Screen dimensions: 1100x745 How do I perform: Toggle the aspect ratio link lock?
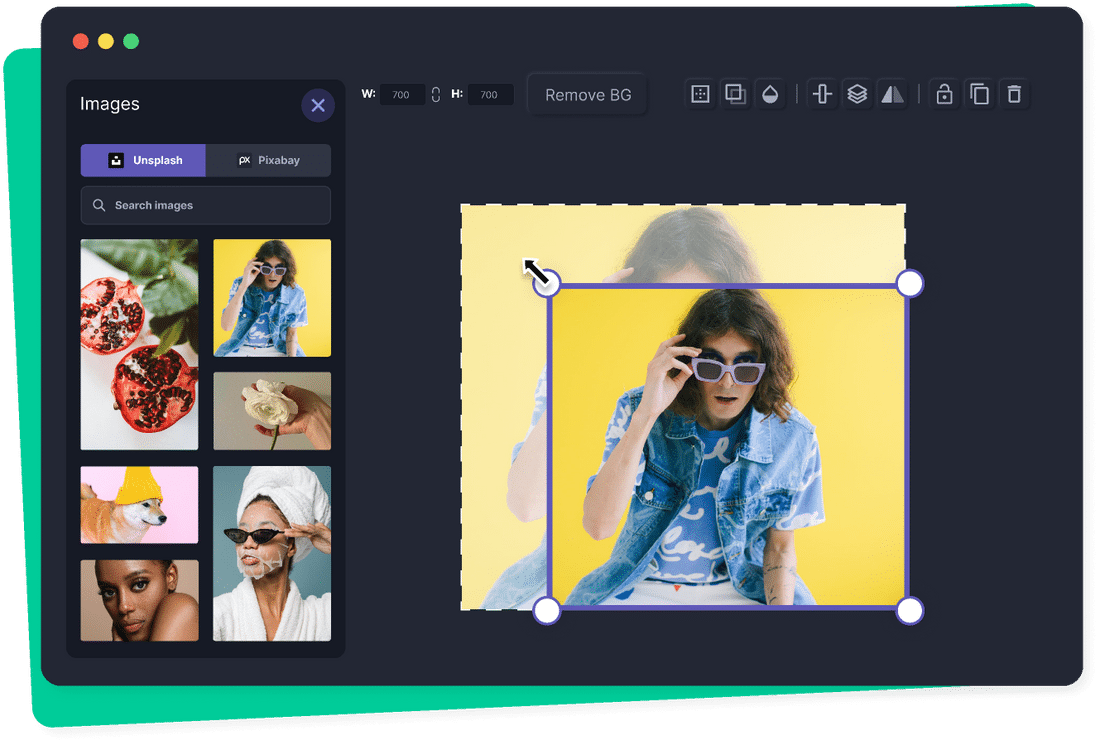coord(436,95)
